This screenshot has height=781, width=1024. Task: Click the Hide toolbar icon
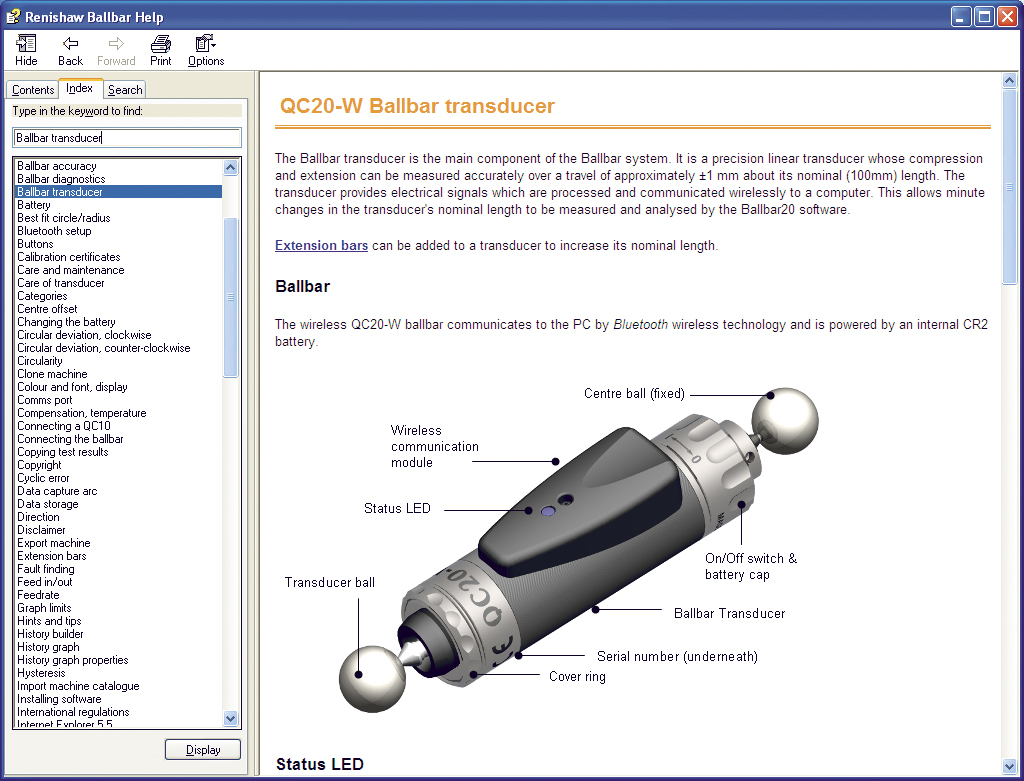tap(26, 50)
